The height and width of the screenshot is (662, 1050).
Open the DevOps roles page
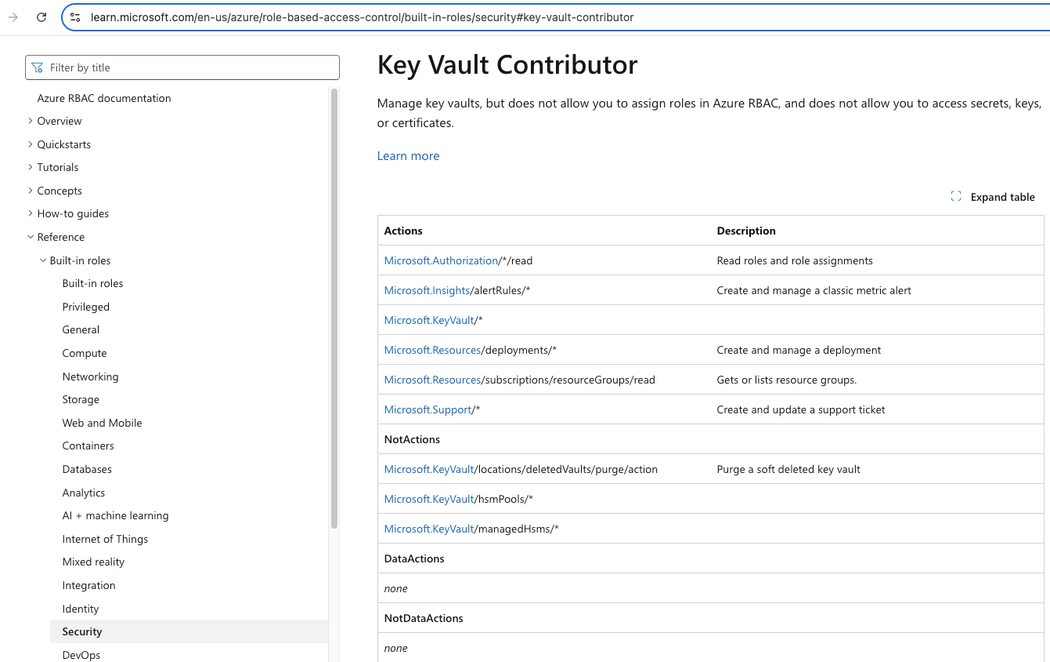83,654
